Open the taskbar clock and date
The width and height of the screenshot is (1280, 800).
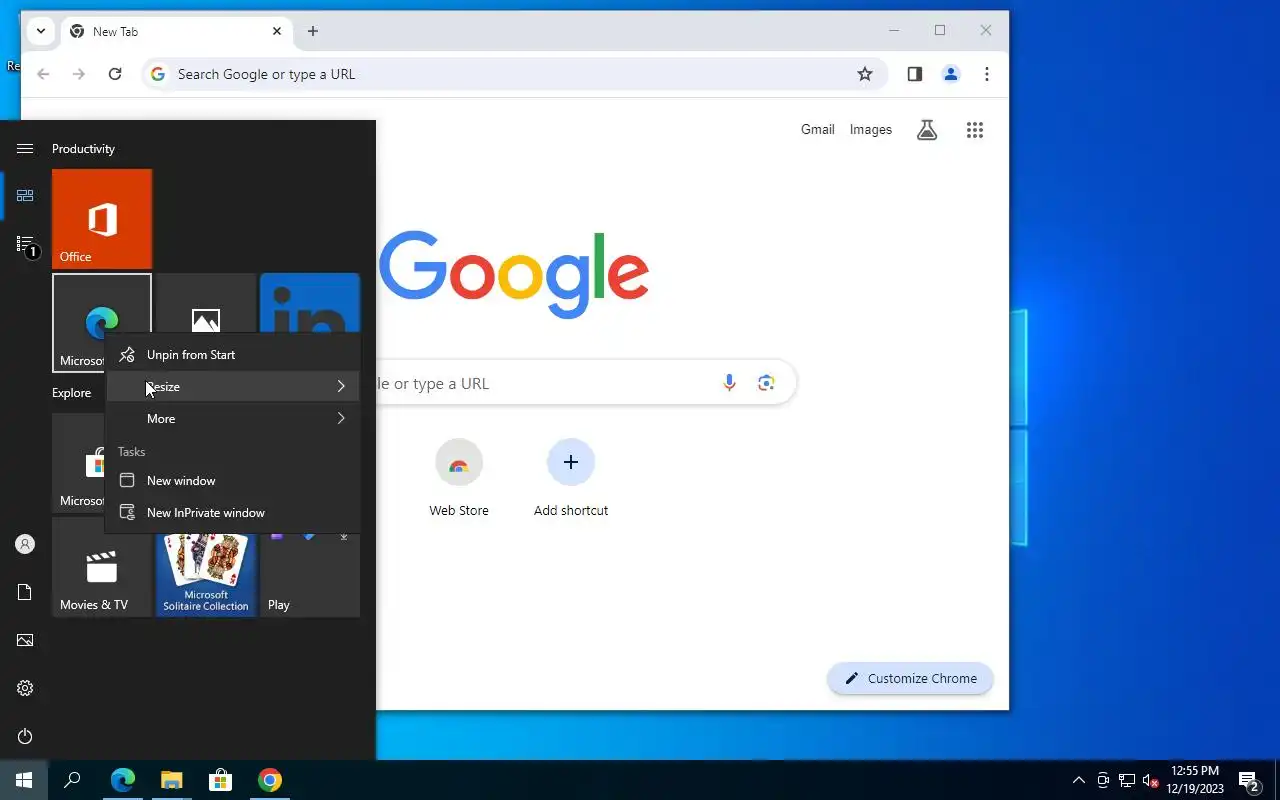pos(1194,780)
